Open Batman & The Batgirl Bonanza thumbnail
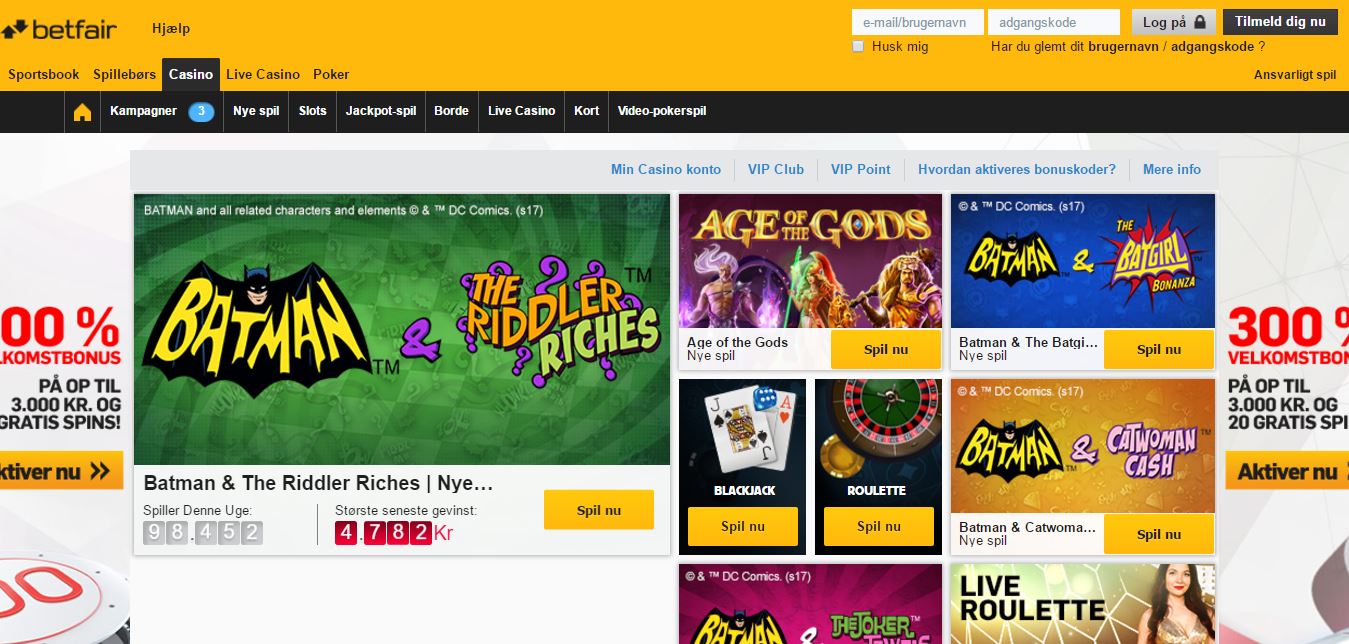The image size is (1349, 644). [1083, 261]
